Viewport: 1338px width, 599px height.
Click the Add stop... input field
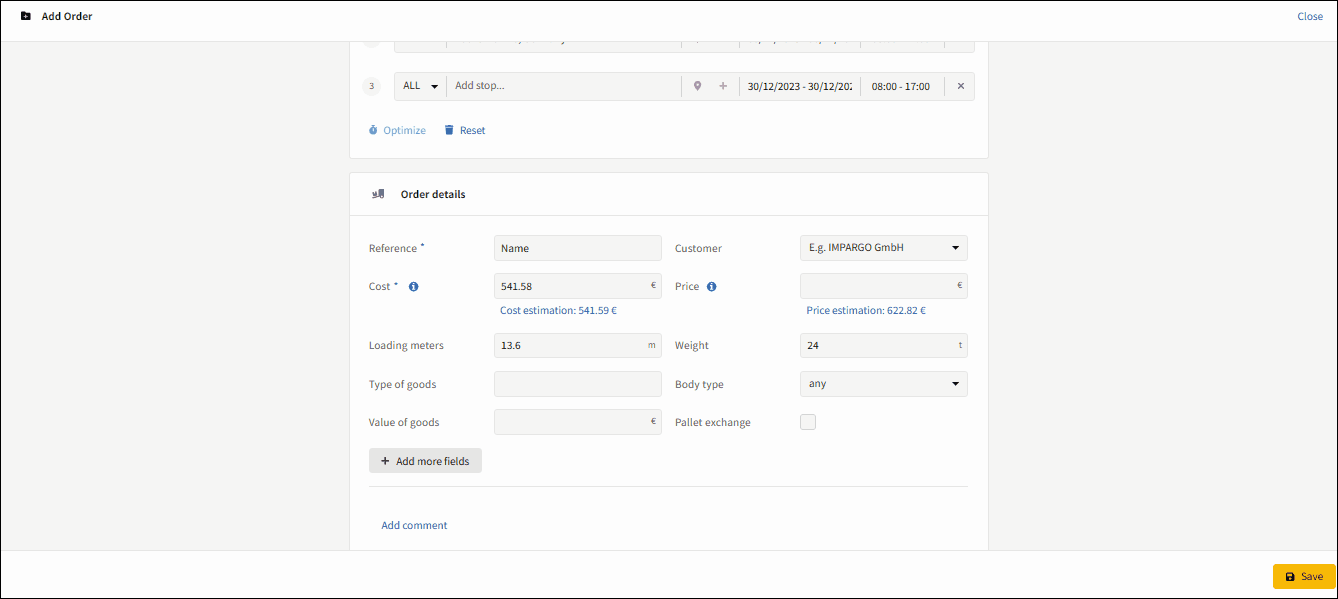[x=563, y=86]
